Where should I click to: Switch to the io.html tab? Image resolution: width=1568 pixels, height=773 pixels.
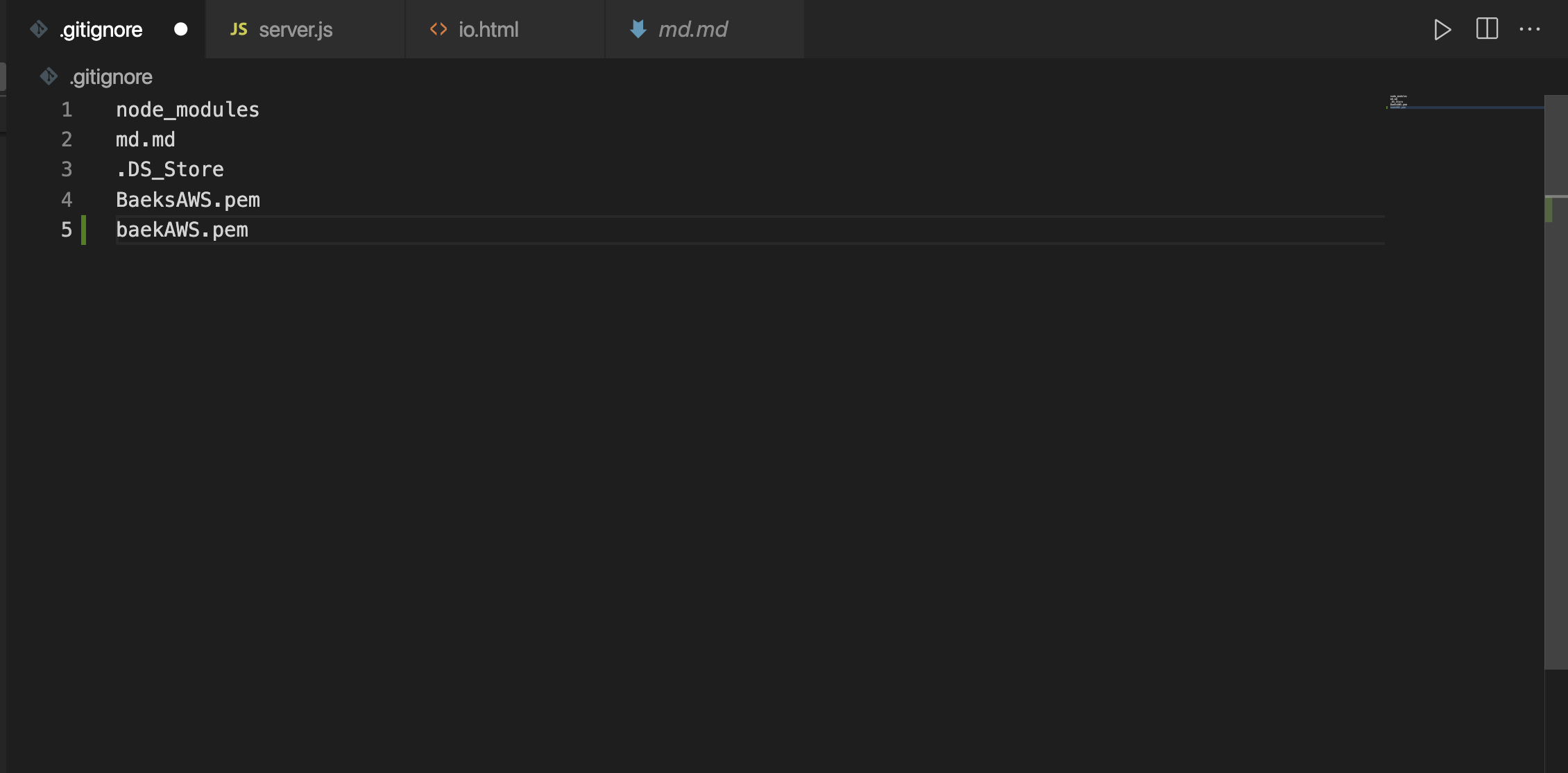tap(505, 29)
